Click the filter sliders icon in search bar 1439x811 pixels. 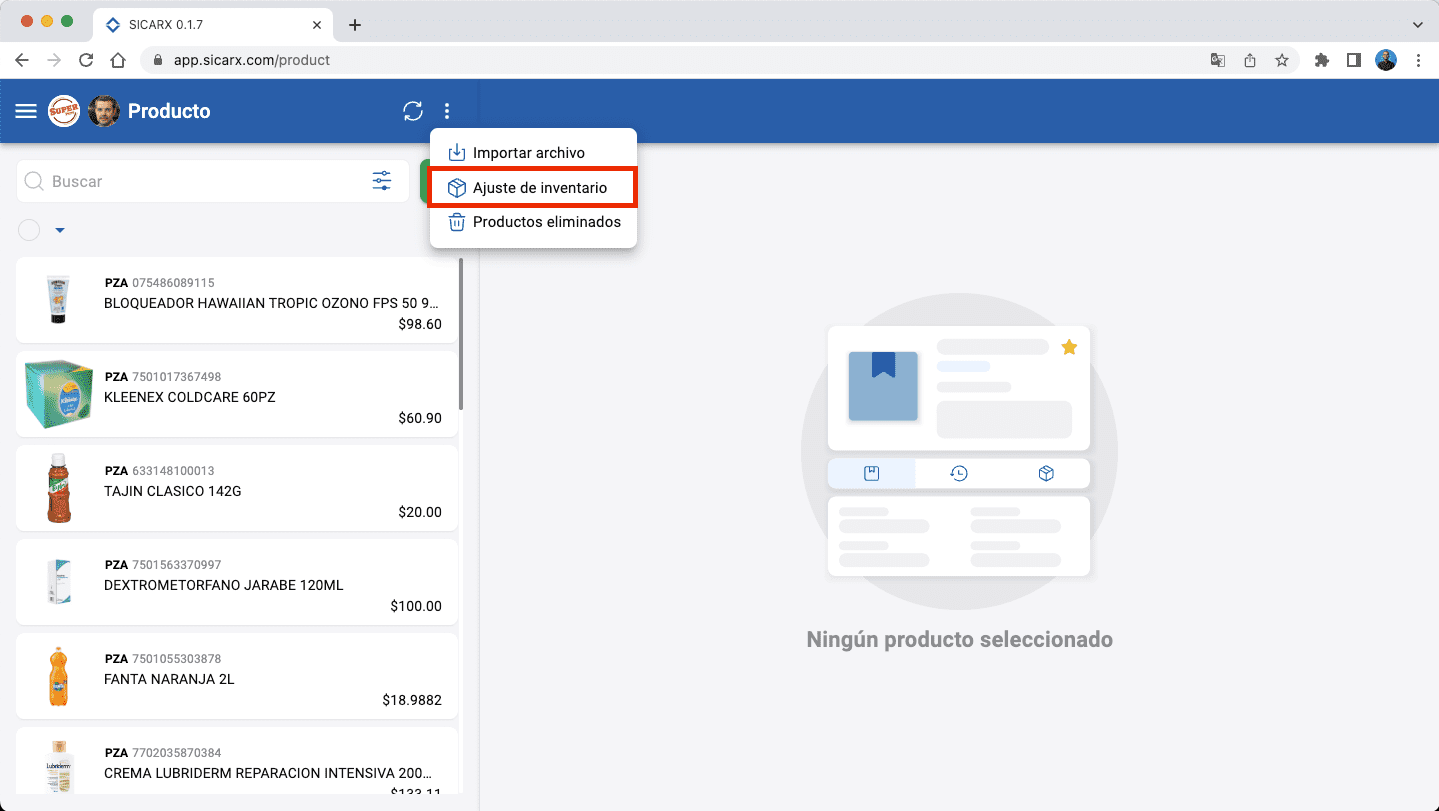click(x=381, y=181)
